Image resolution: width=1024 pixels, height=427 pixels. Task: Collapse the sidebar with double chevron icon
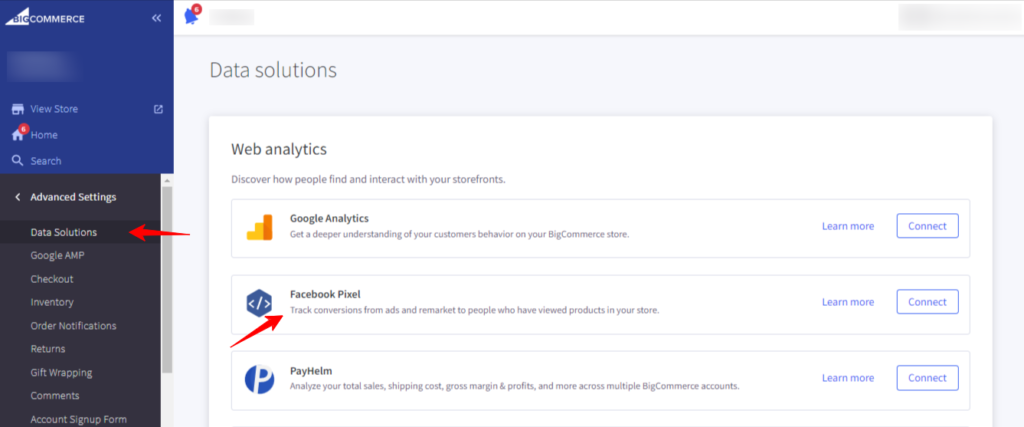tap(156, 18)
